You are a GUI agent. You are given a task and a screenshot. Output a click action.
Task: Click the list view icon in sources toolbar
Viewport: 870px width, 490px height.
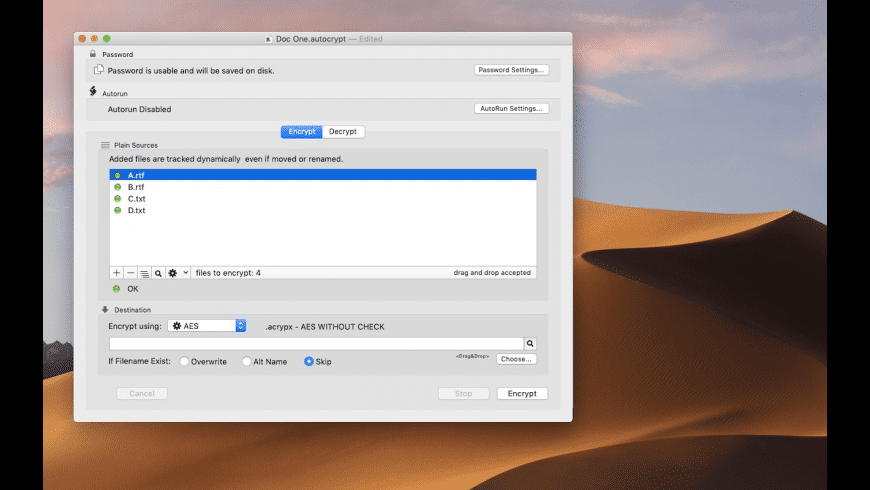(x=144, y=273)
